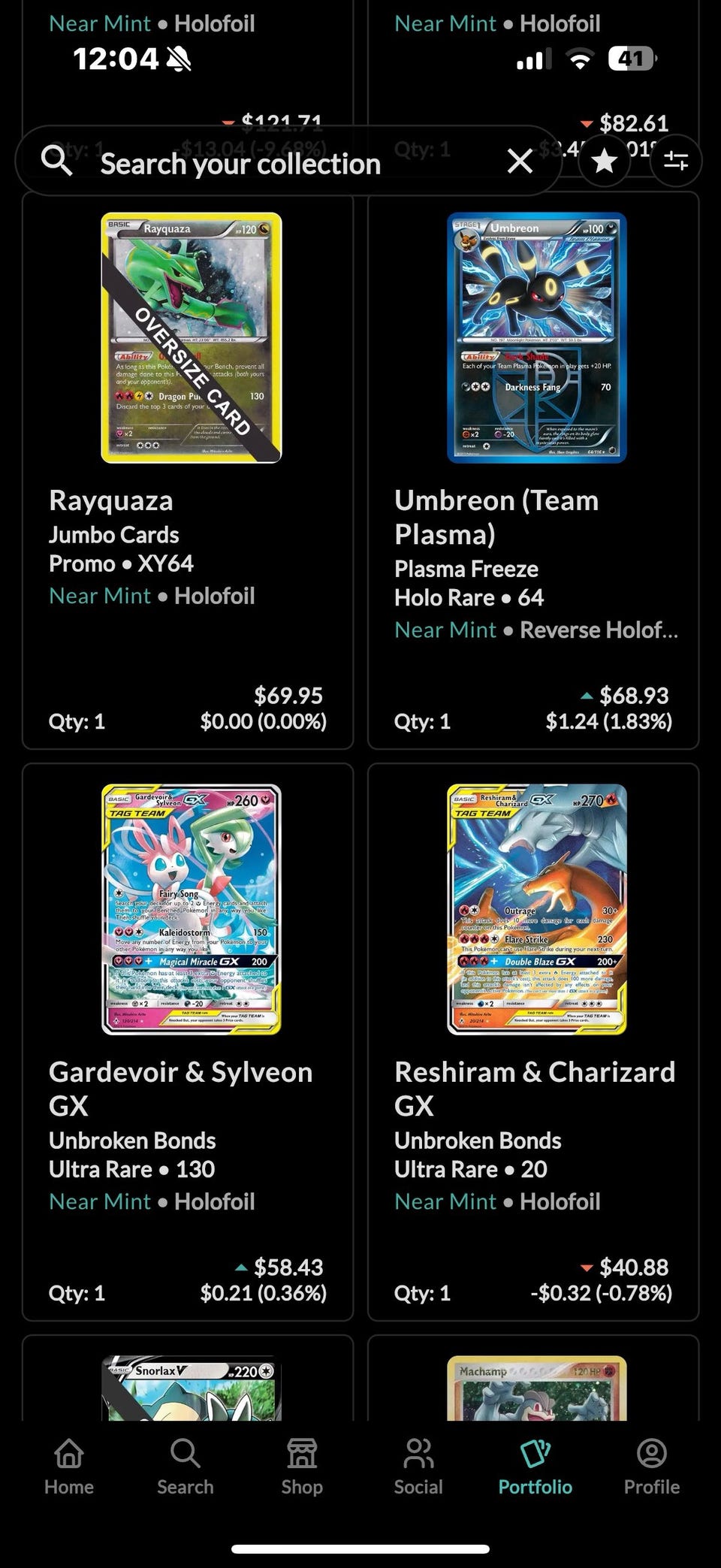Tap the Umbreon $68.93 price value
The image size is (721, 1568).
coord(634,695)
